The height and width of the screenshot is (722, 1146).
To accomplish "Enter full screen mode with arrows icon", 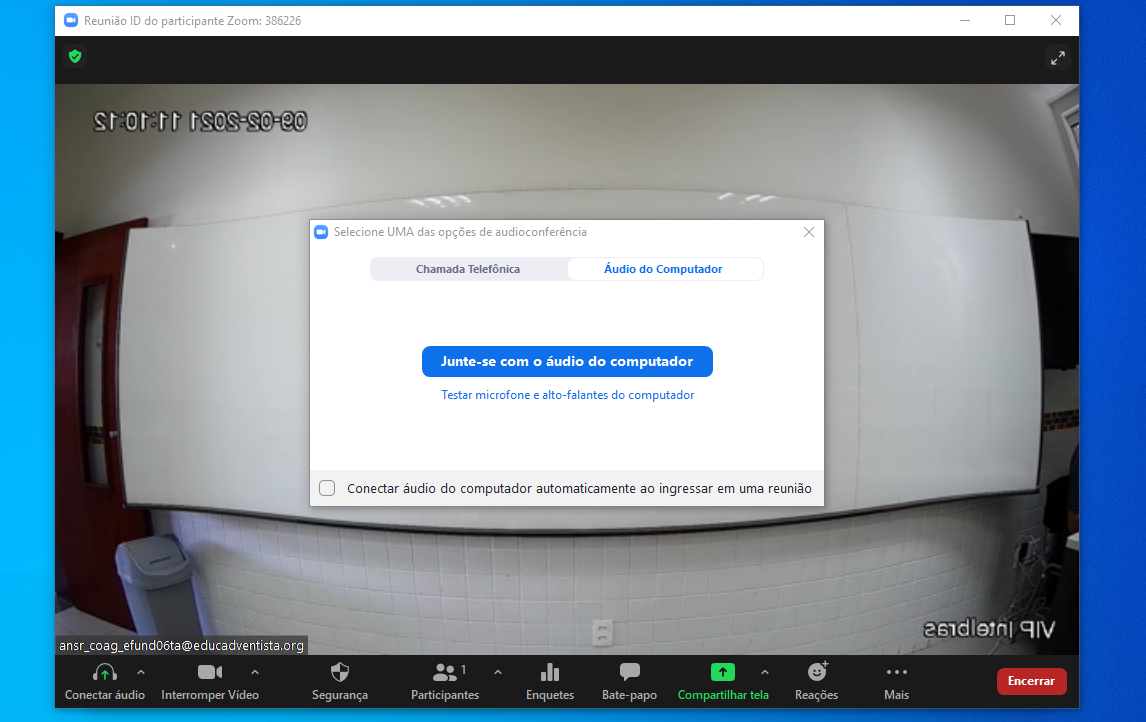I will [1058, 58].
